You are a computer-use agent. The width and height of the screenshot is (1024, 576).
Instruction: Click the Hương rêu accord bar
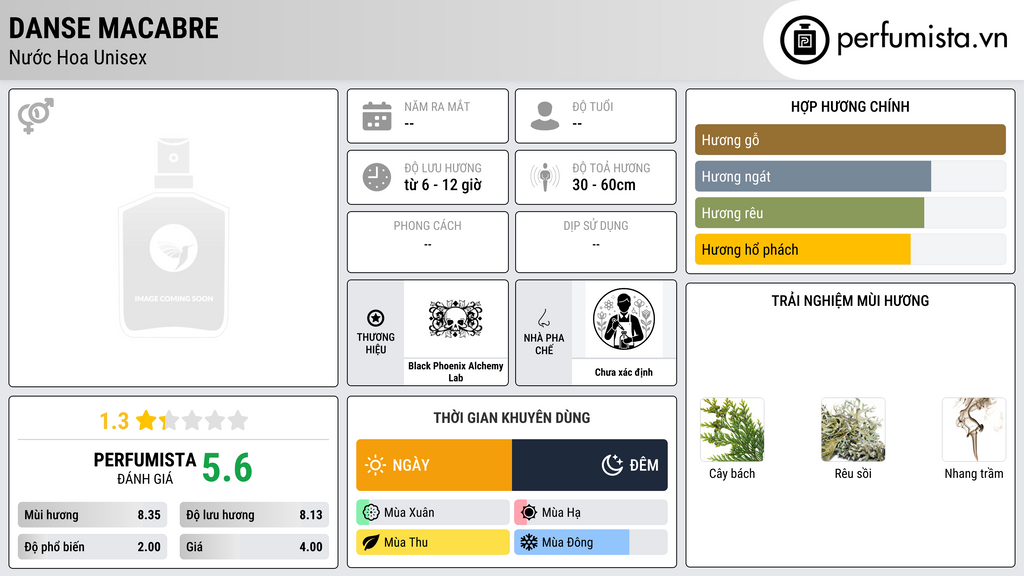click(850, 213)
